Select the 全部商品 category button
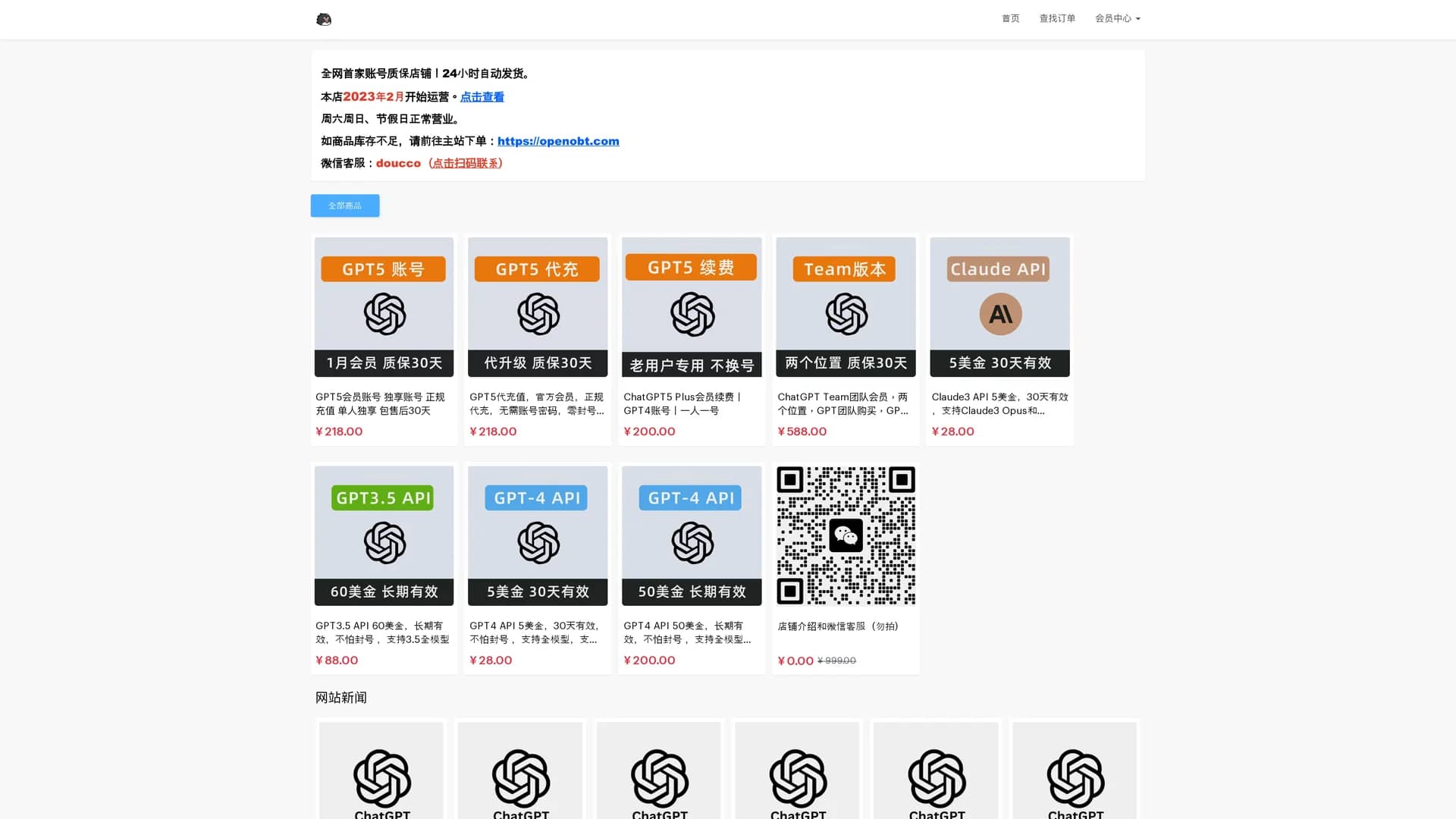Screen dimensions: 1456x819 click(345, 206)
